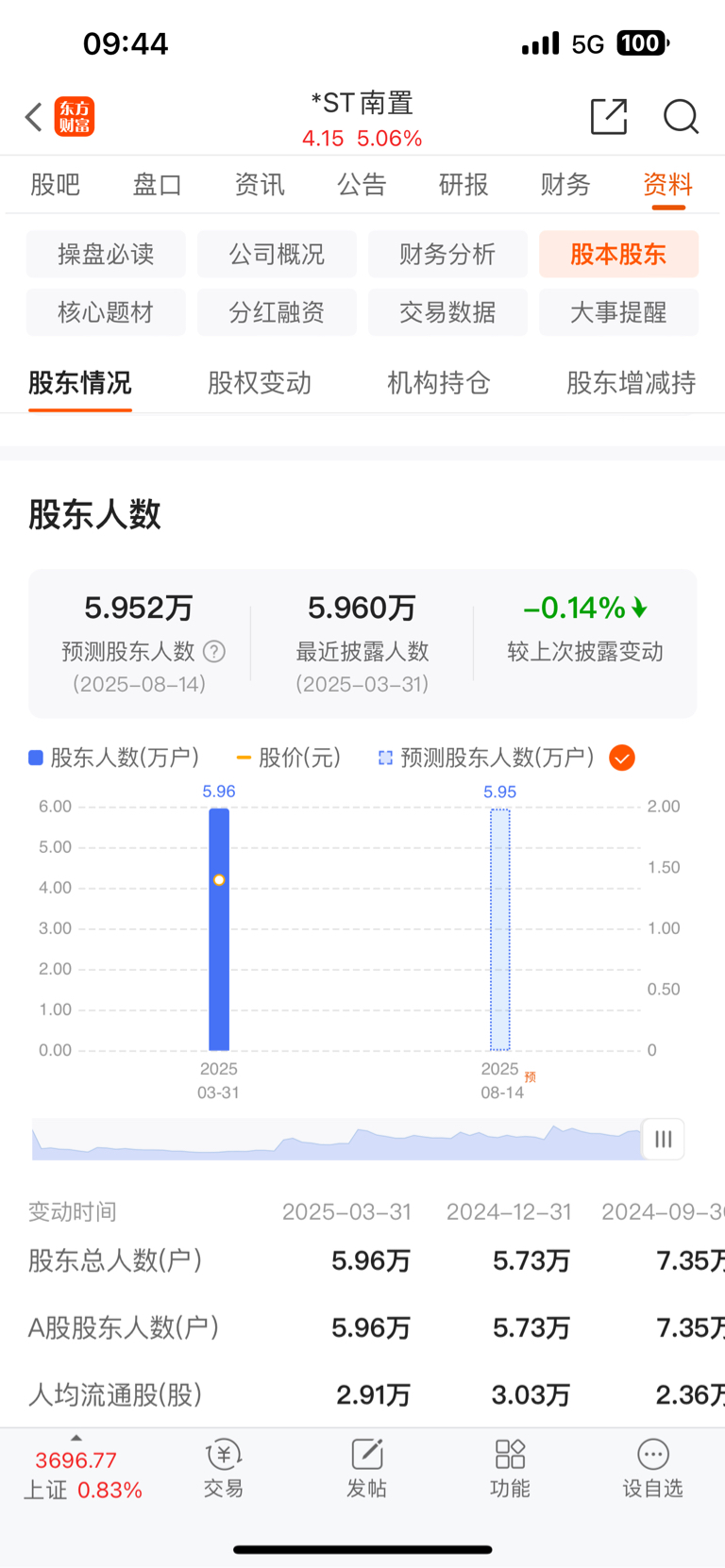Open the search magnifier icon

[681, 117]
